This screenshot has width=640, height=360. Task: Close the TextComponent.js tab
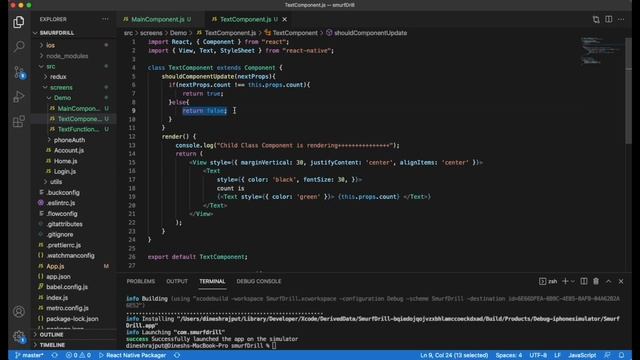point(284,19)
